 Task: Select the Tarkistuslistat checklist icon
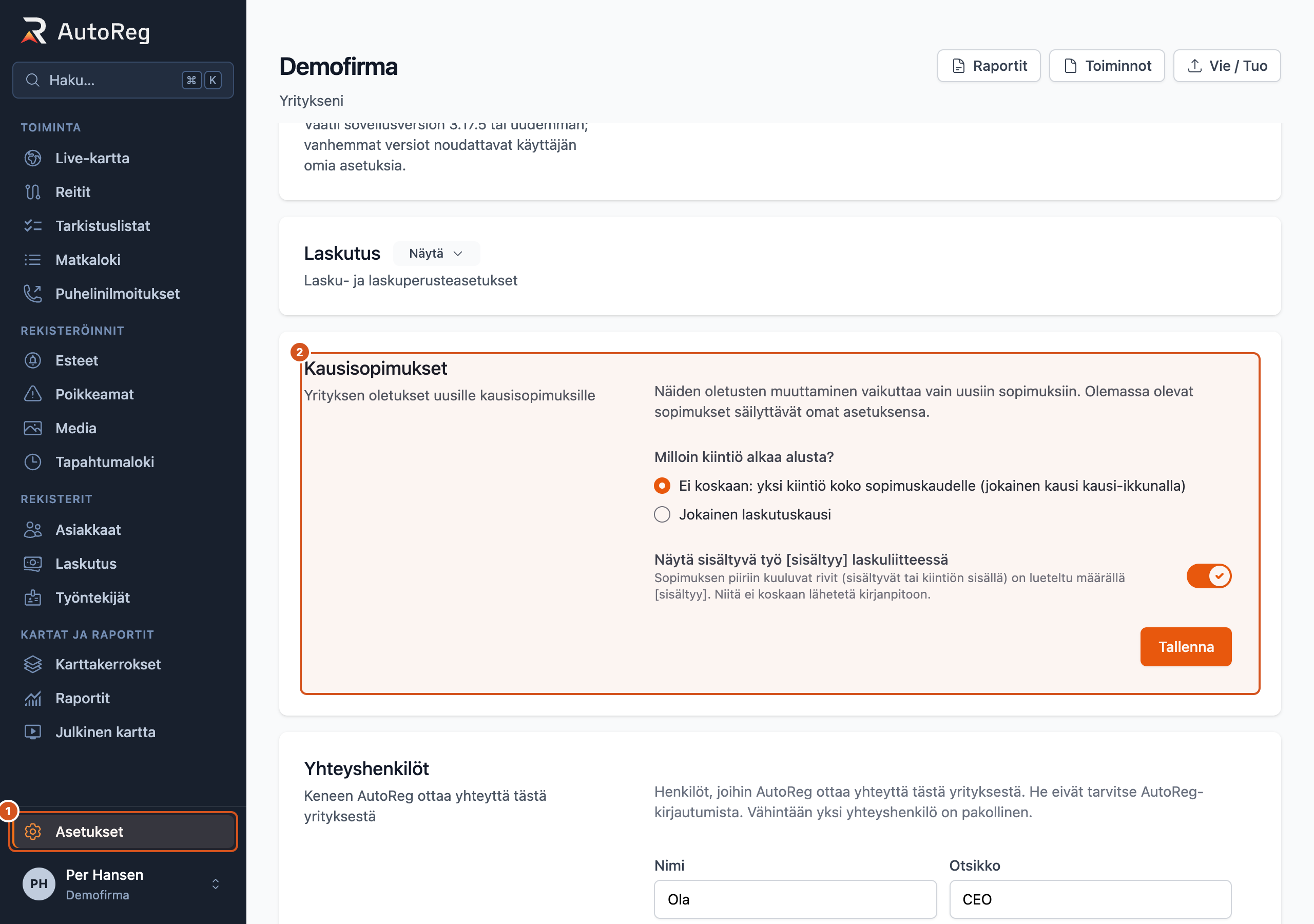33,225
